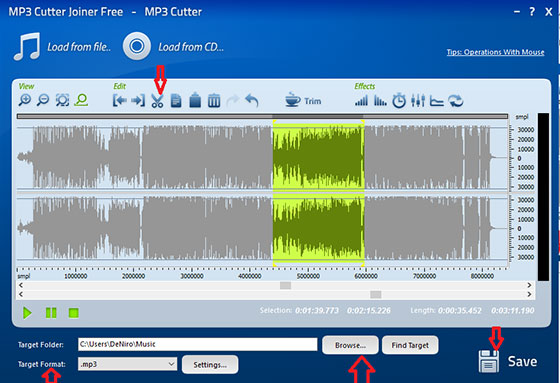Click the Load from file text
This screenshot has height=383, width=560.
[x=79, y=47]
